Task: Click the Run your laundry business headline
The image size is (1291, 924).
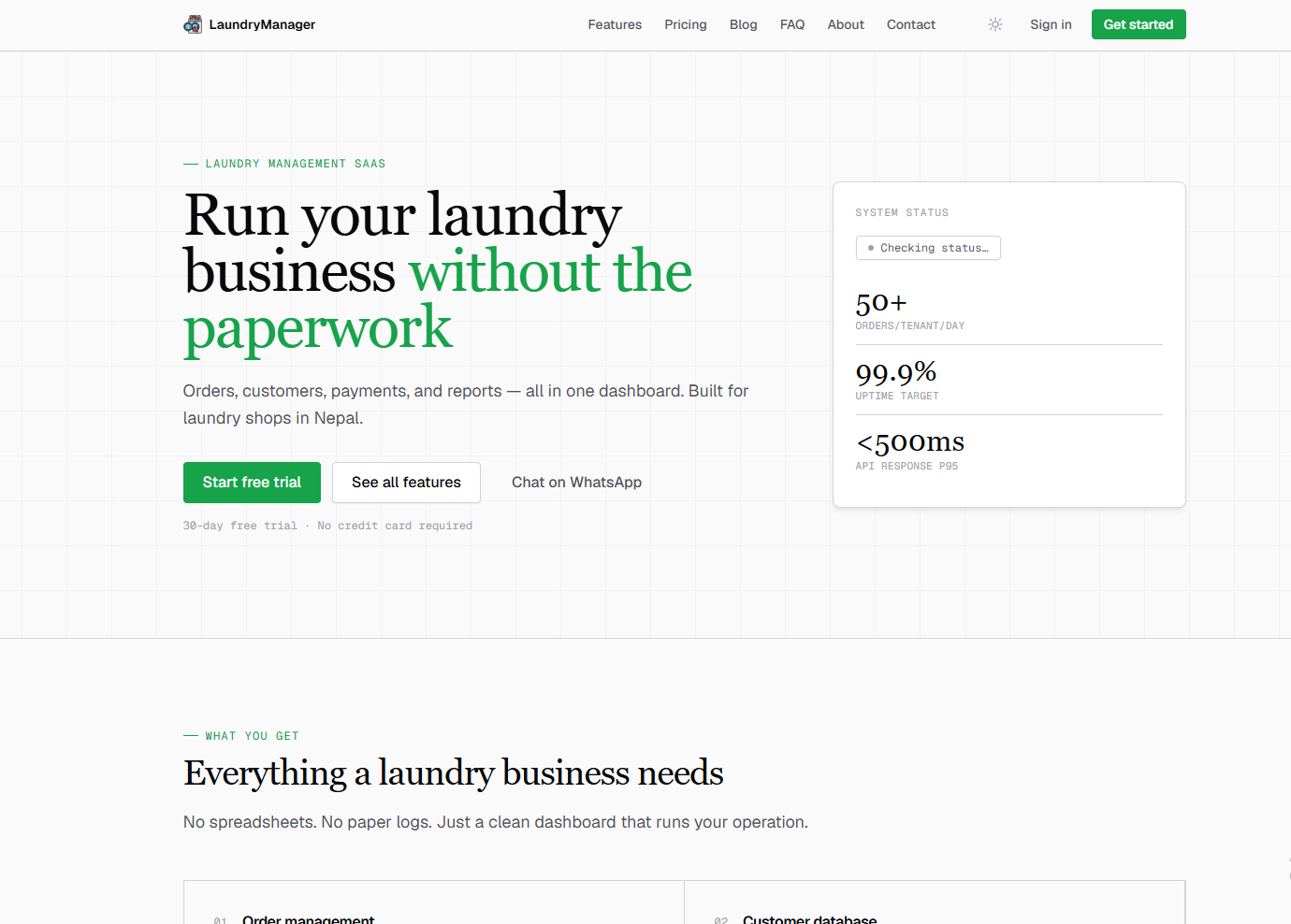Action: point(438,271)
